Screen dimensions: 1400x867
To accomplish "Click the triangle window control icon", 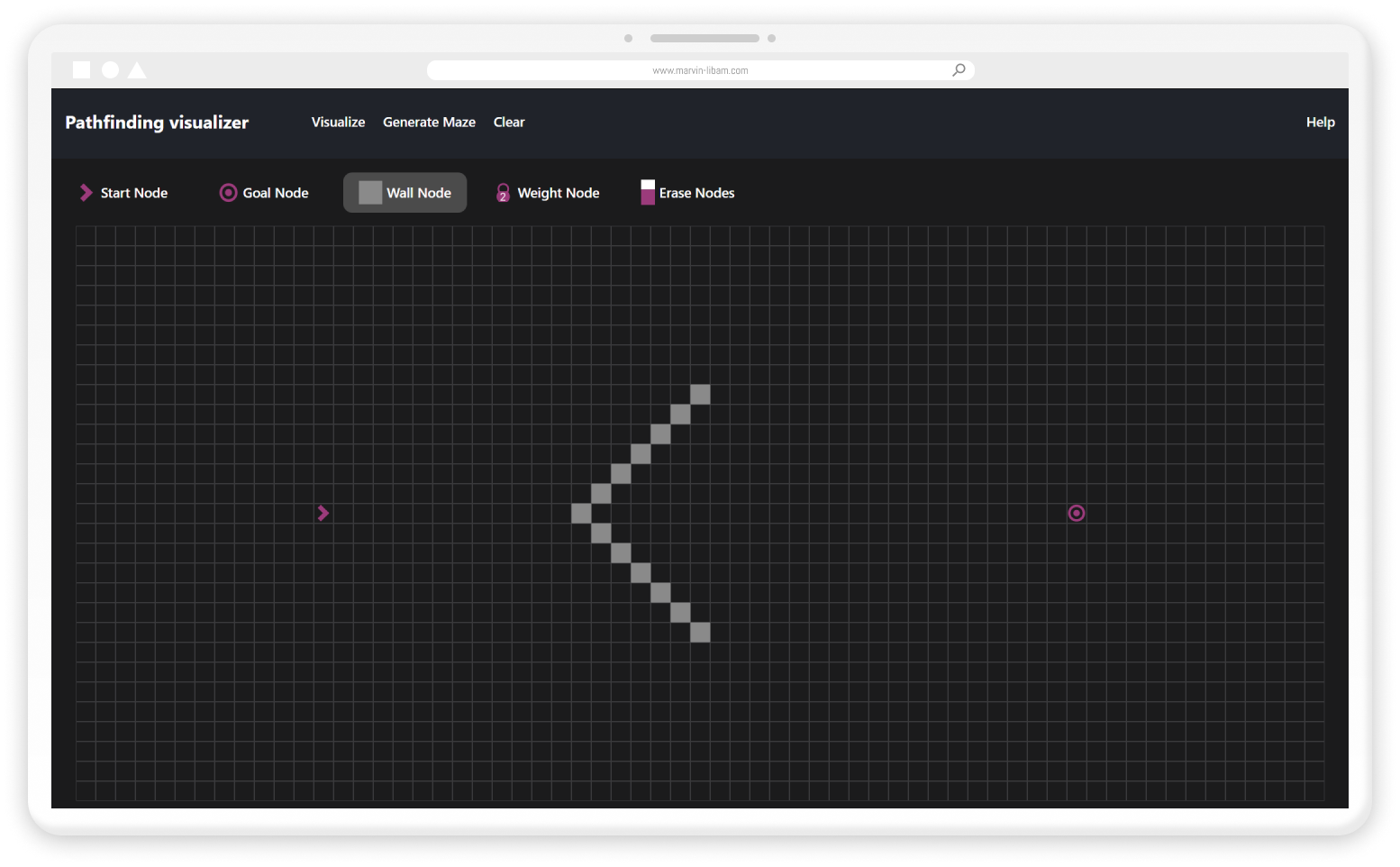I will point(136,69).
